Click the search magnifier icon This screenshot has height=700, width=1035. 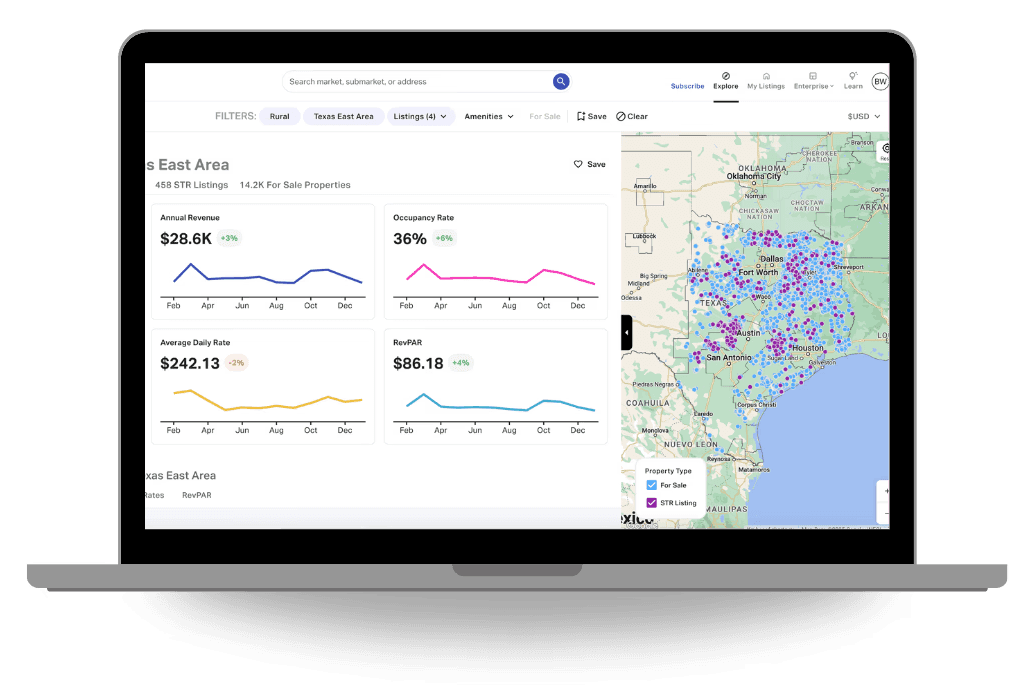[x=561, y=81]
